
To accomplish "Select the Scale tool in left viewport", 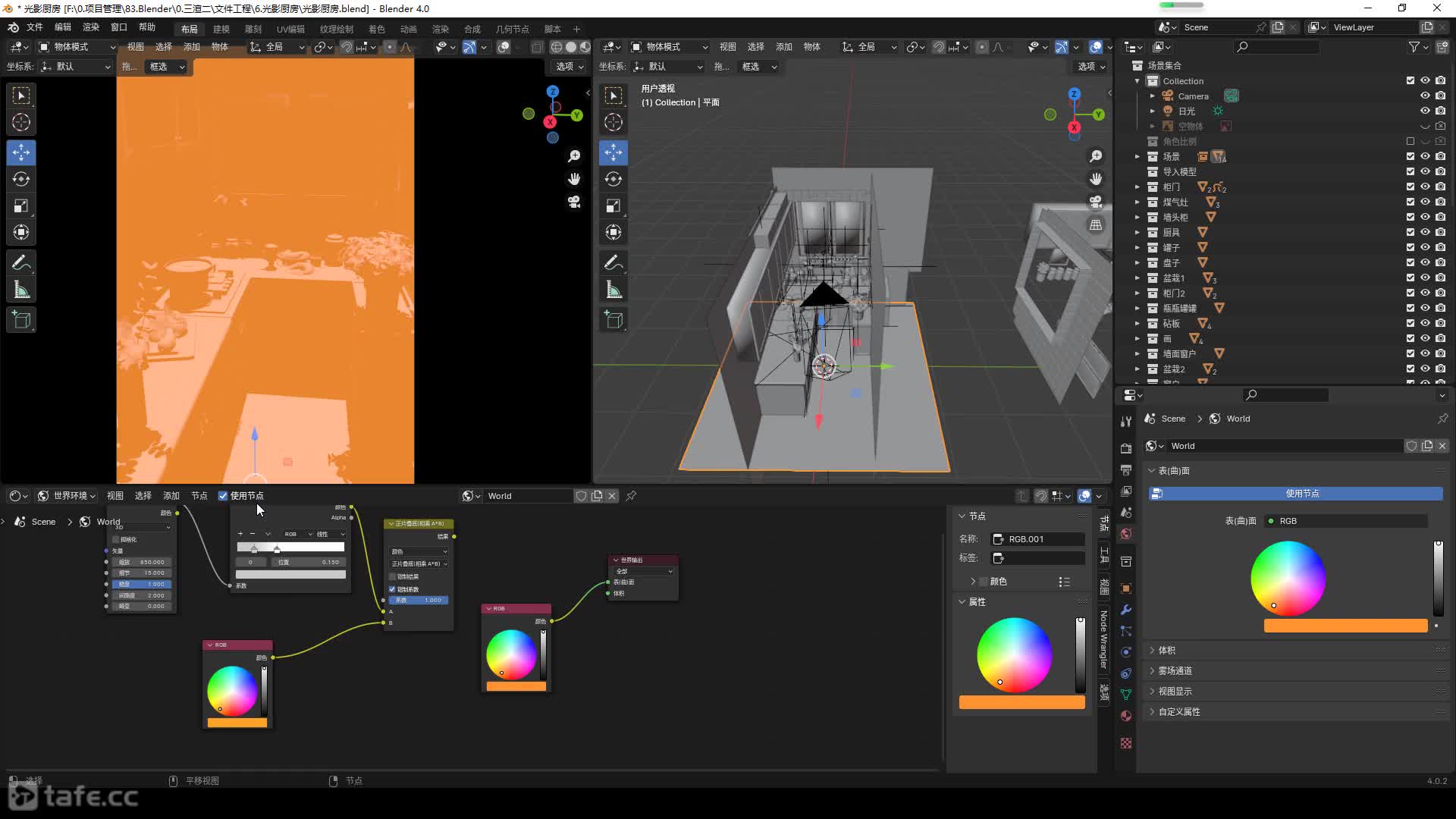I will pos(21,206).
